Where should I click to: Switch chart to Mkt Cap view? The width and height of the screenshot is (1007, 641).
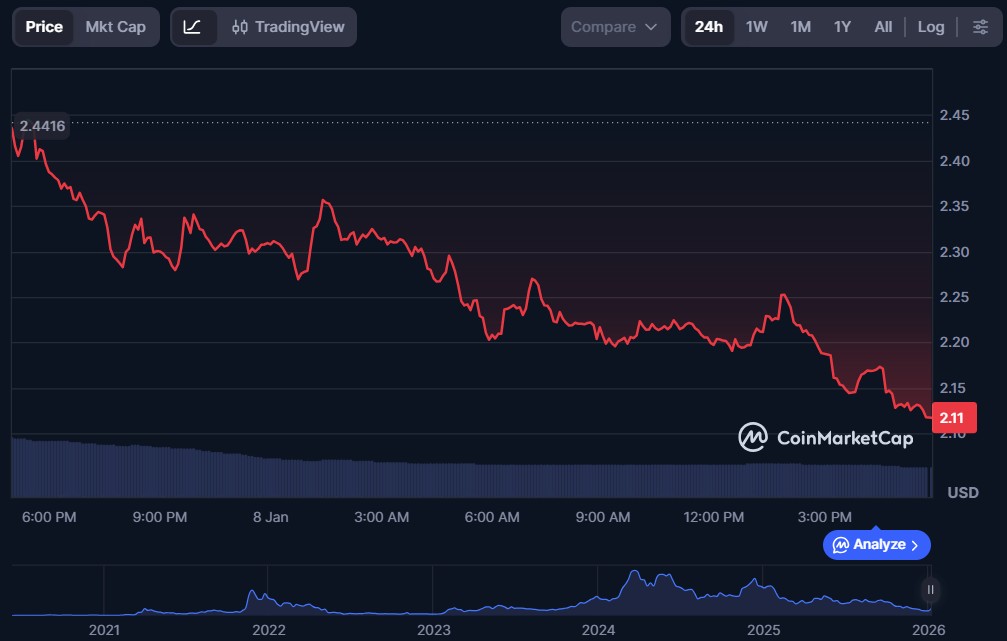click(115, 27)
